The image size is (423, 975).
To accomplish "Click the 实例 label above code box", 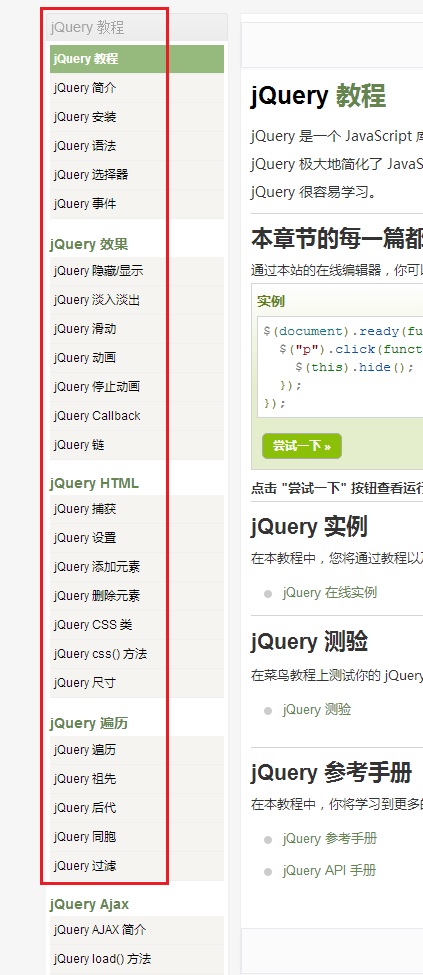I will (271, 302).
